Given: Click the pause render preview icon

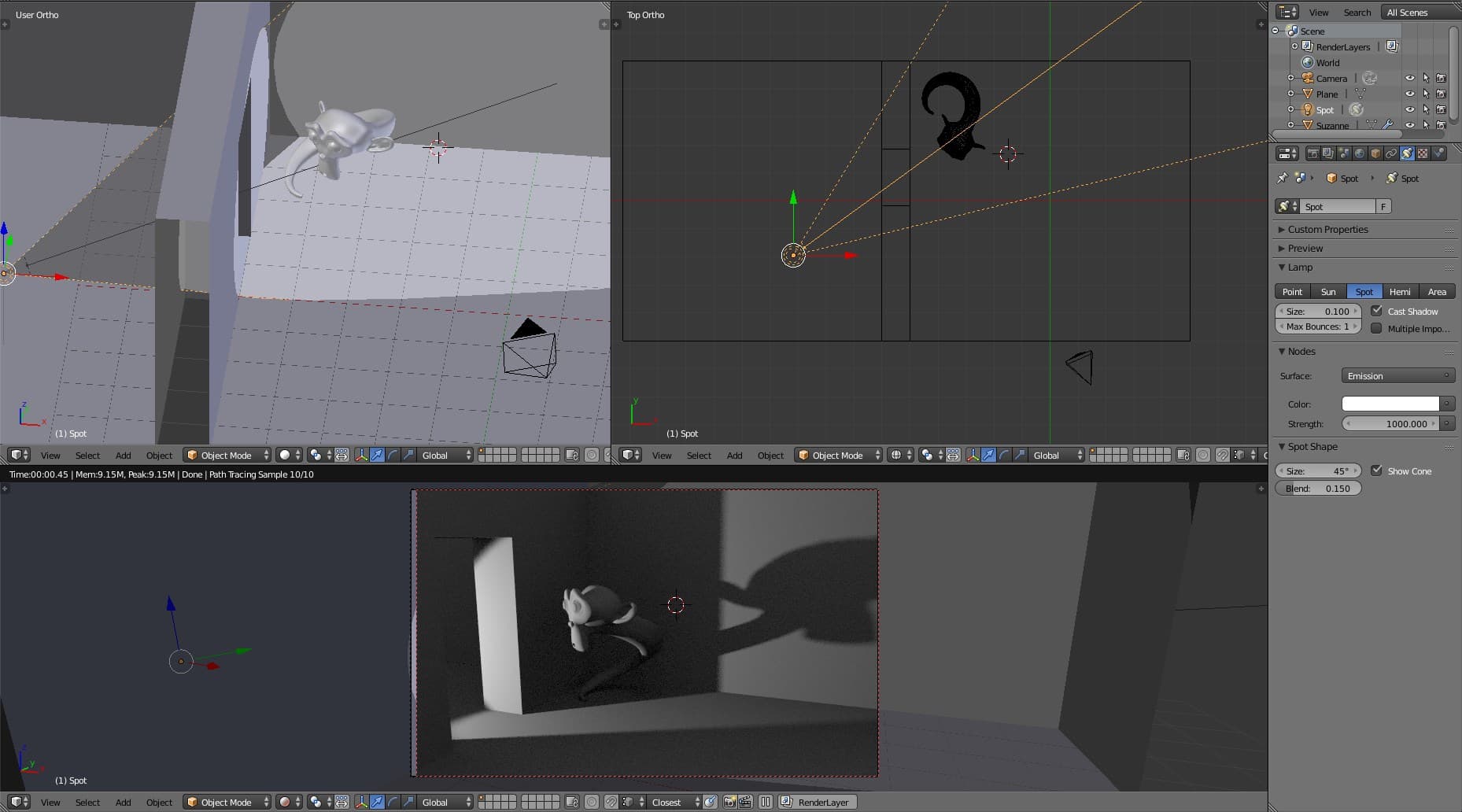Looking at the screenshot, I should [x=765, y=802].
